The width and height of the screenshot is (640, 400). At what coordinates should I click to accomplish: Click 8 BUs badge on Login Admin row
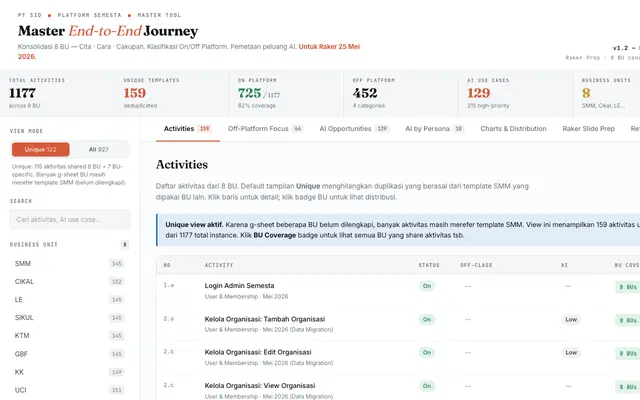point(628,287)
